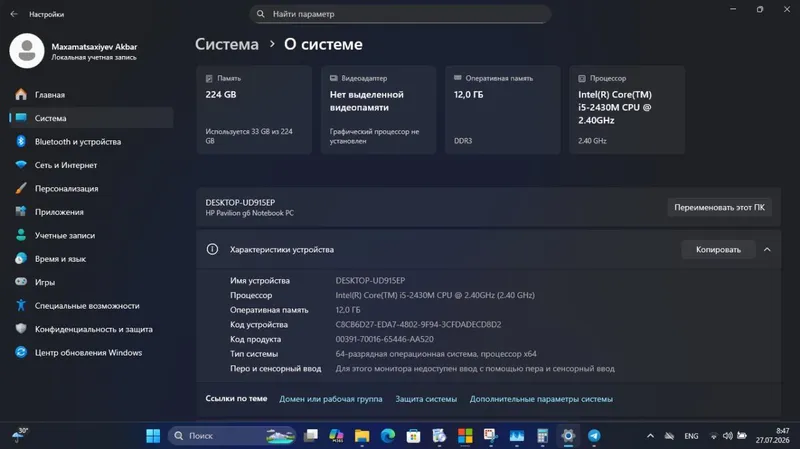Screen dimensions: 800x449
Task: Open Сеть и Интернет settings
Action: click(91, 165)
